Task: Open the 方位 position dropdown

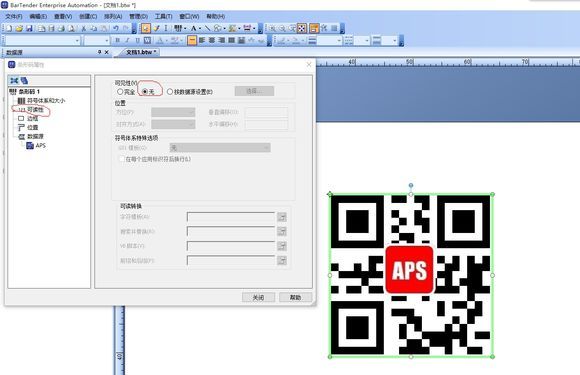Action: point(173,112)
